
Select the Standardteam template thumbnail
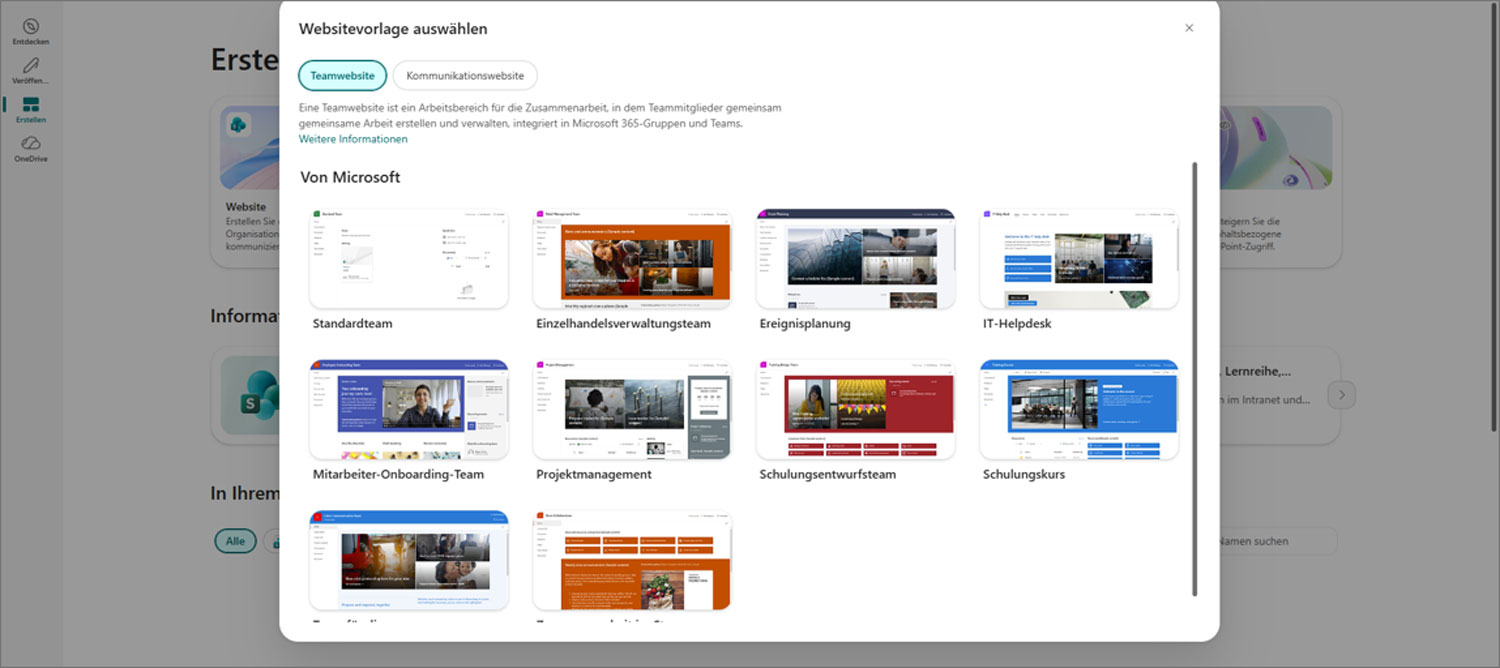pyautogui.click(x=409, y=258)
